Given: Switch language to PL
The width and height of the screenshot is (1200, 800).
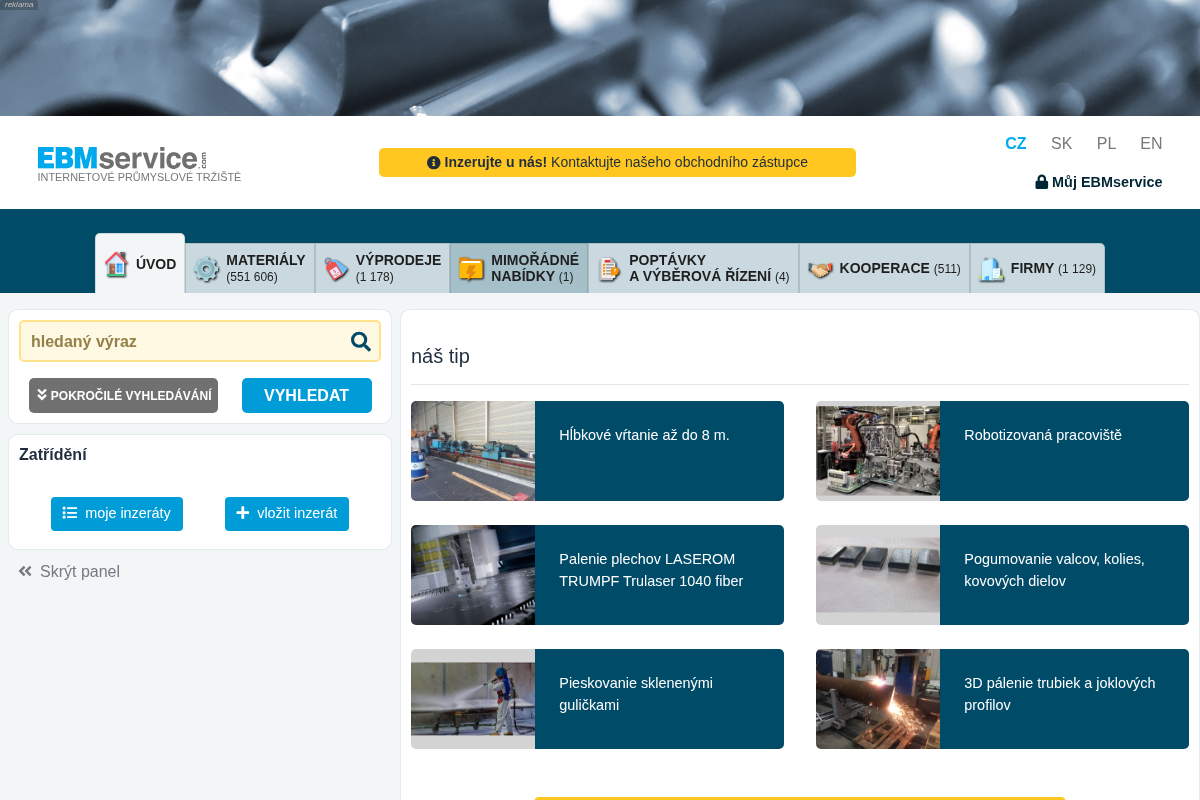Looking at the screenshot, I should click(x=1106, y=143).
